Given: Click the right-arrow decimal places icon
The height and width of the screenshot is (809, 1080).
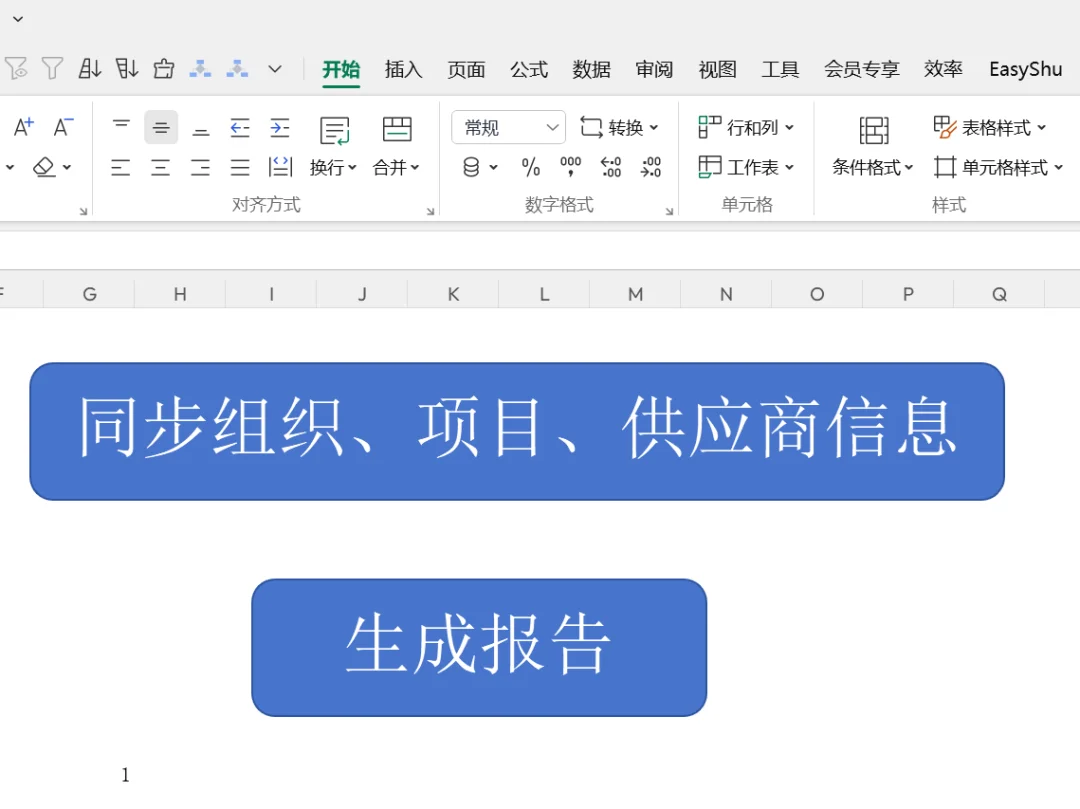Looking at the screenshot, I should pos(650,167).
